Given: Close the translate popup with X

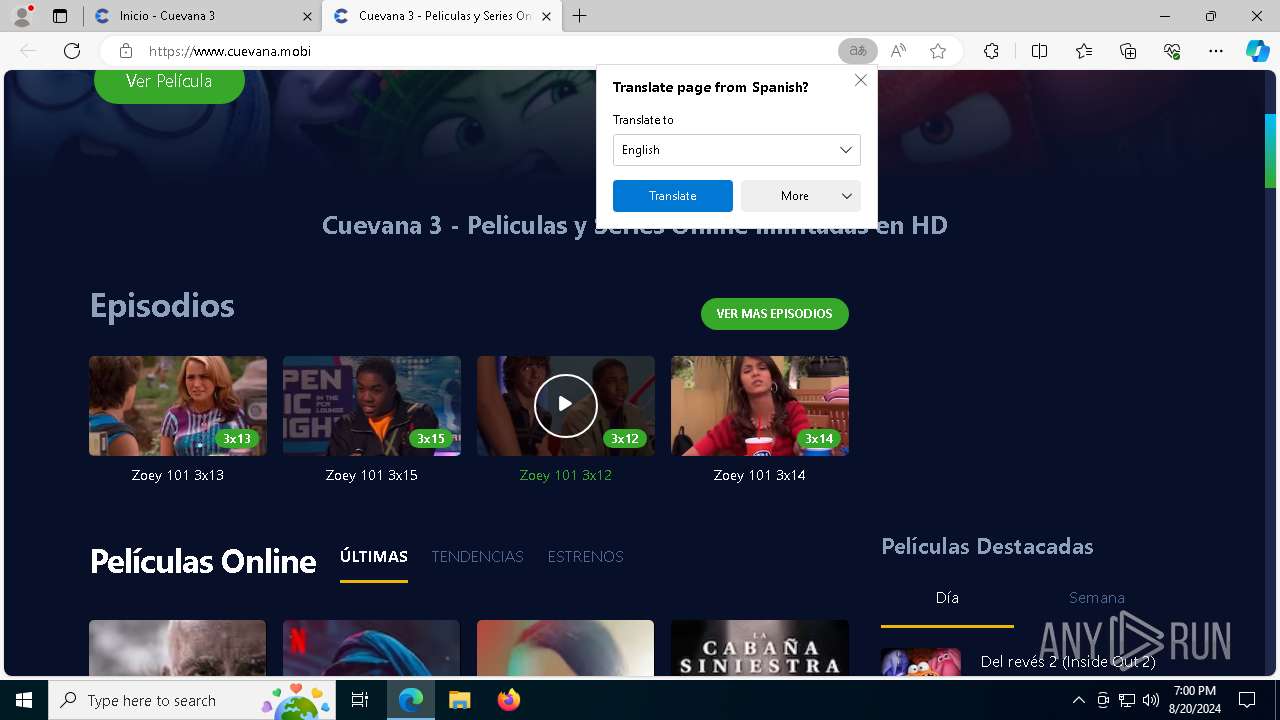Looking at the screenshot, I should pyautogui.click(x=860, y=80).
